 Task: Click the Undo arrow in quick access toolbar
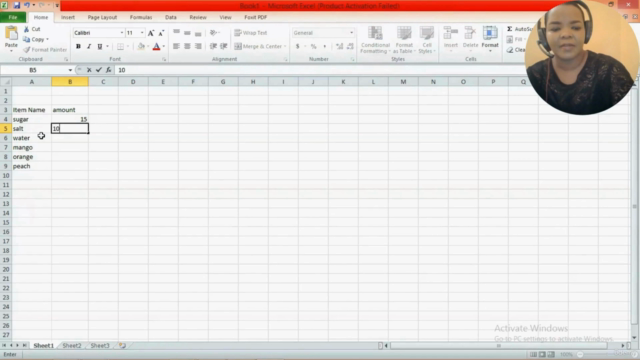point(27,5)
